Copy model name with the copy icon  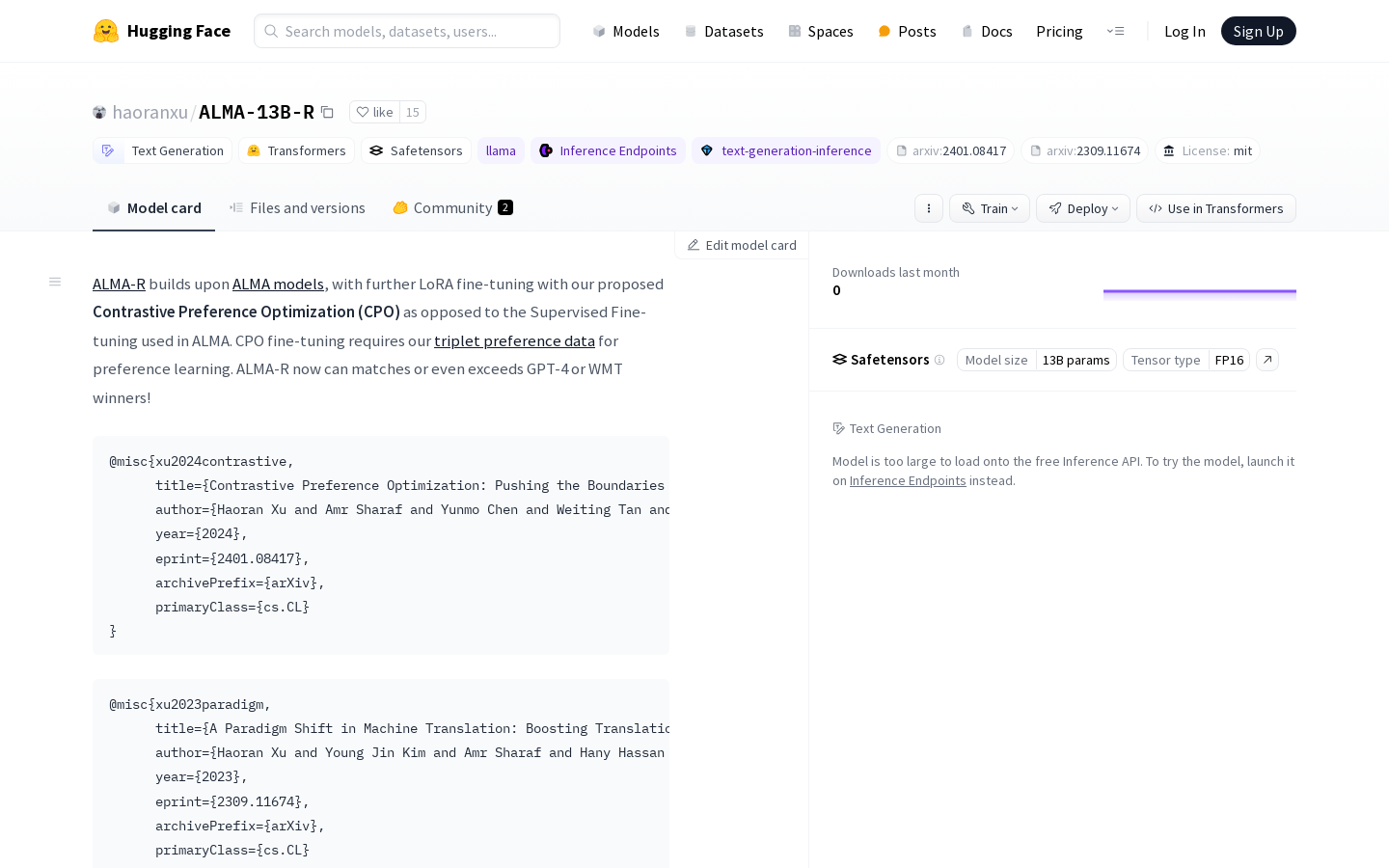tap(327, 112)
